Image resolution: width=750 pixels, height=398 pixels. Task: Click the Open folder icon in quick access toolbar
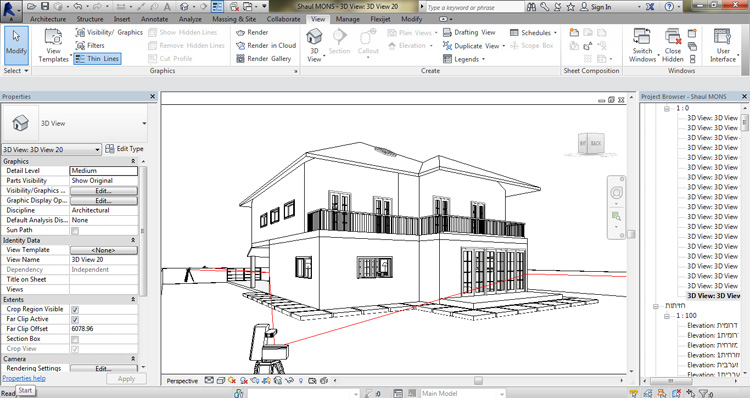click(x=31, y=7)
